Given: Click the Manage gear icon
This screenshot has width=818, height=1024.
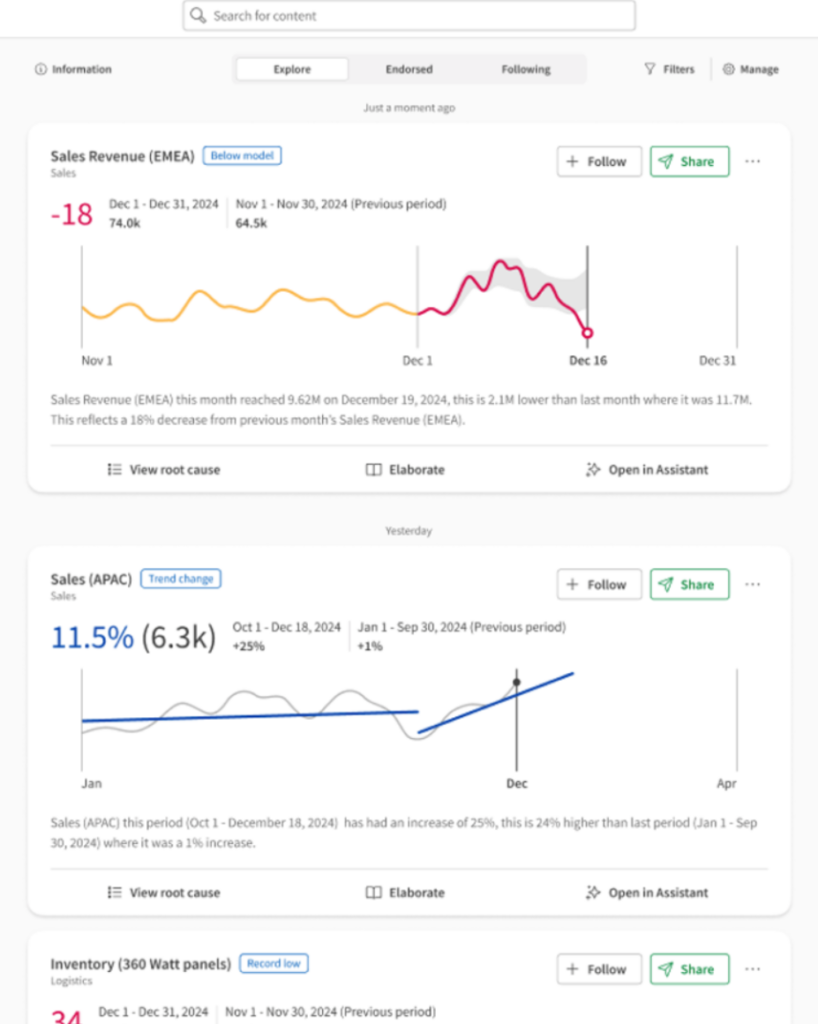Looking at the screenshot, I should click(728, 70).
